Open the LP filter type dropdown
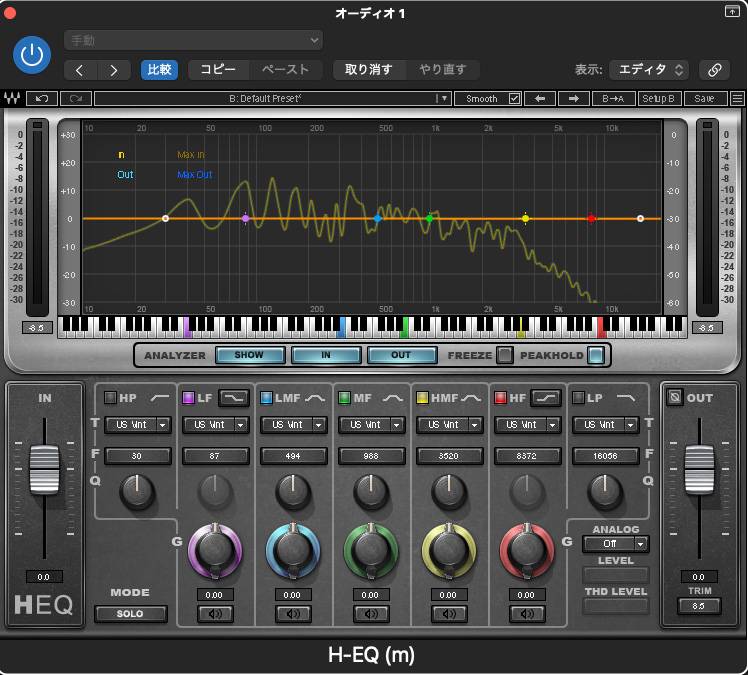Screen dimensions: 748x675 (605, 425)
